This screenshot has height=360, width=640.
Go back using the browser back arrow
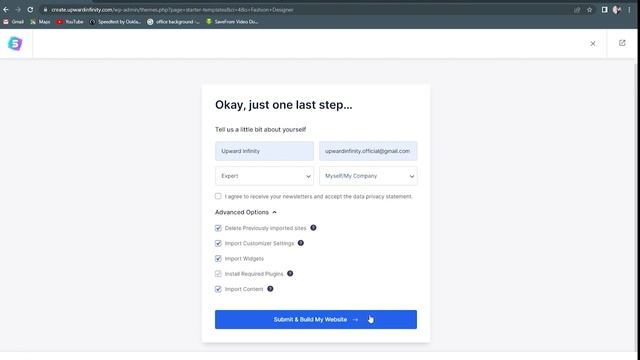6,9
